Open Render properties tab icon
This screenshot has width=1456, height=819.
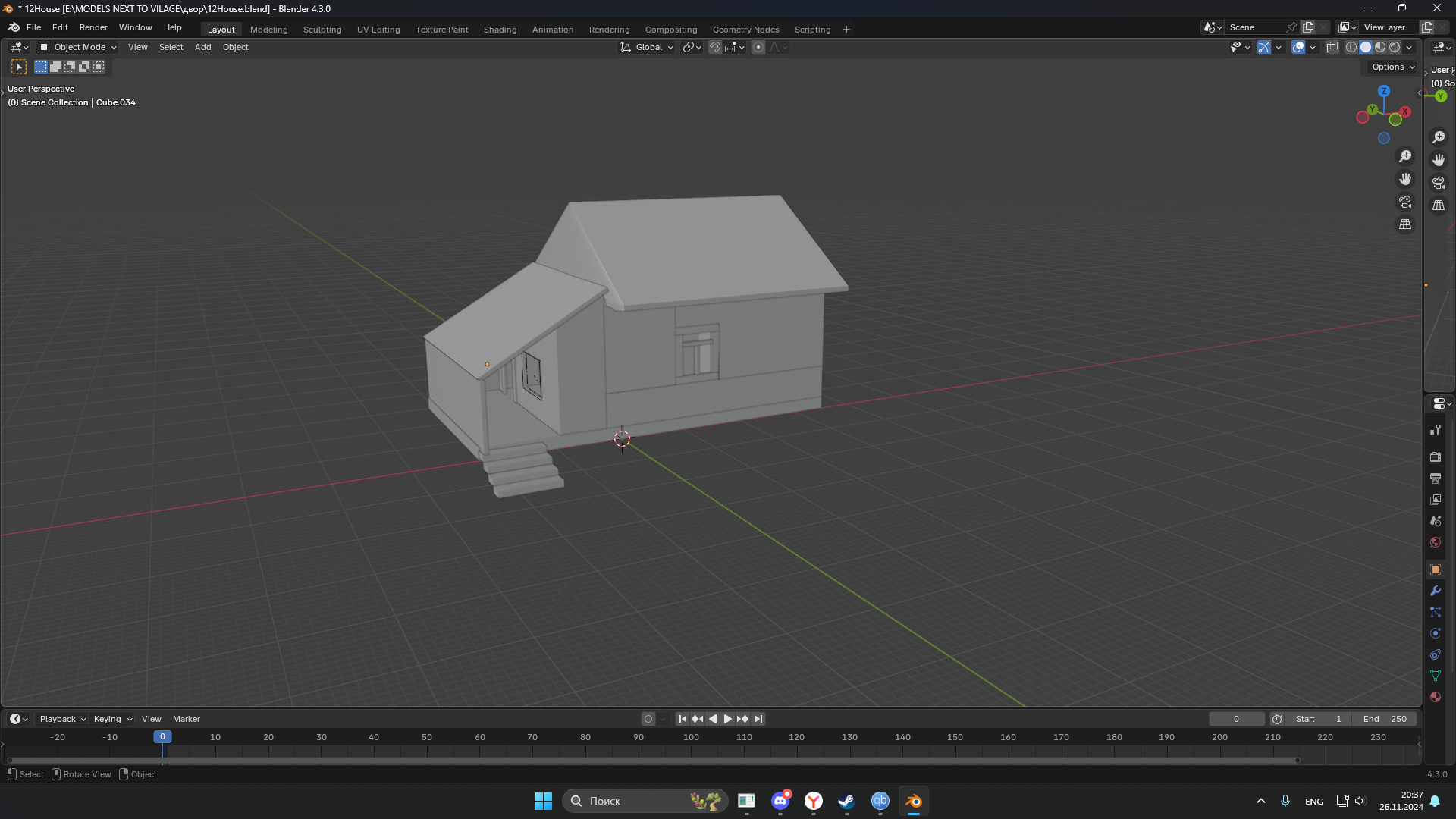click(1436, 457)
